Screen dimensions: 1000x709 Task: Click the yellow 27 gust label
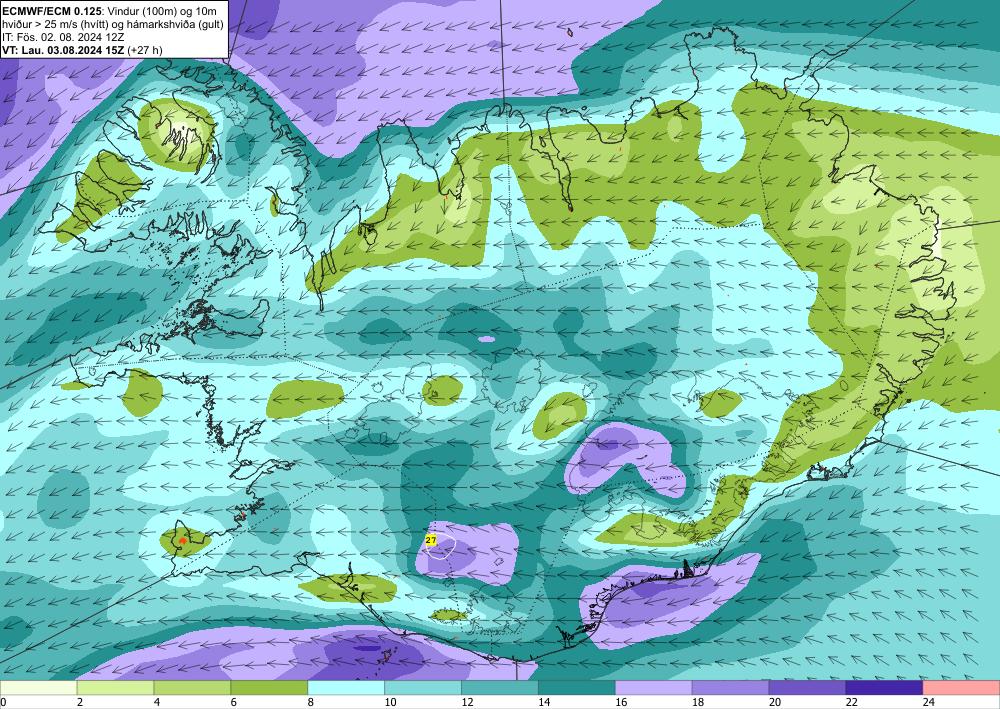tap(431, 541)
